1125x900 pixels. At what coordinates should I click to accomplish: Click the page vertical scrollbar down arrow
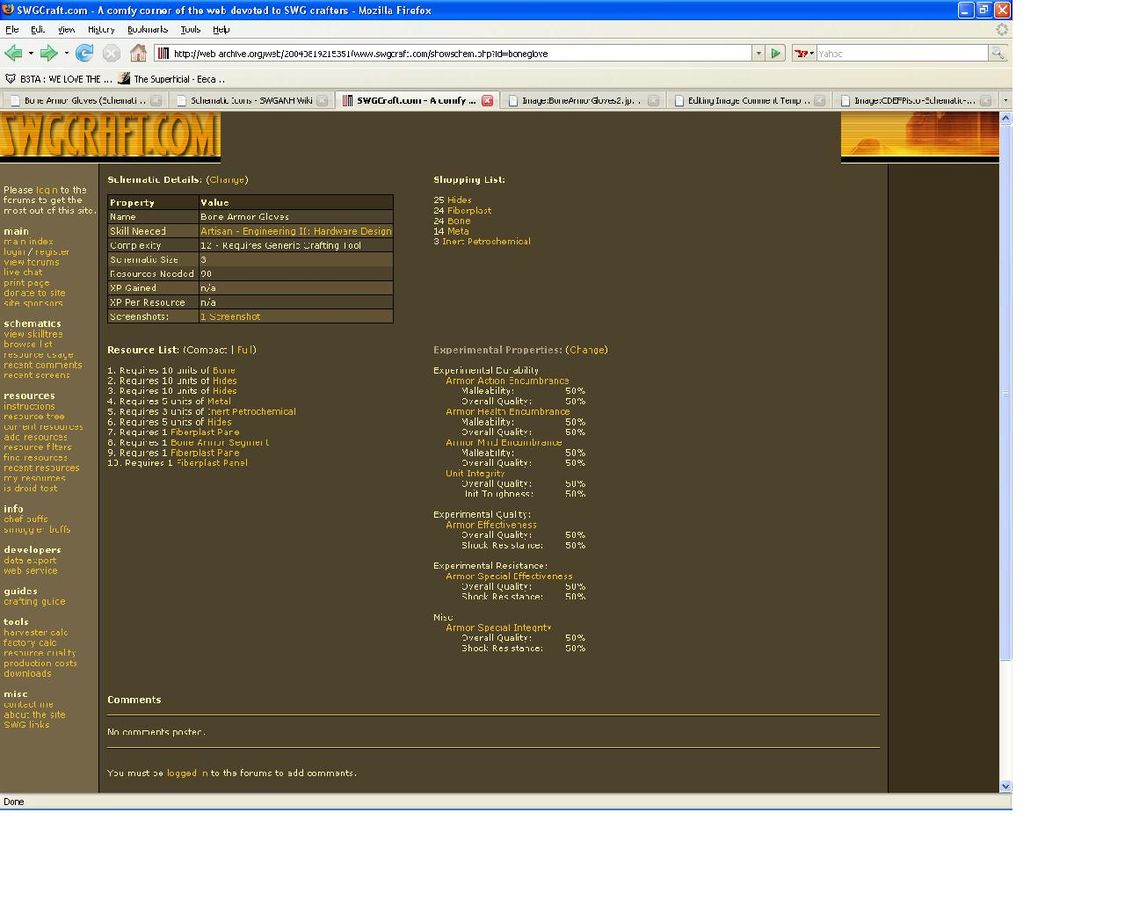1005,786
